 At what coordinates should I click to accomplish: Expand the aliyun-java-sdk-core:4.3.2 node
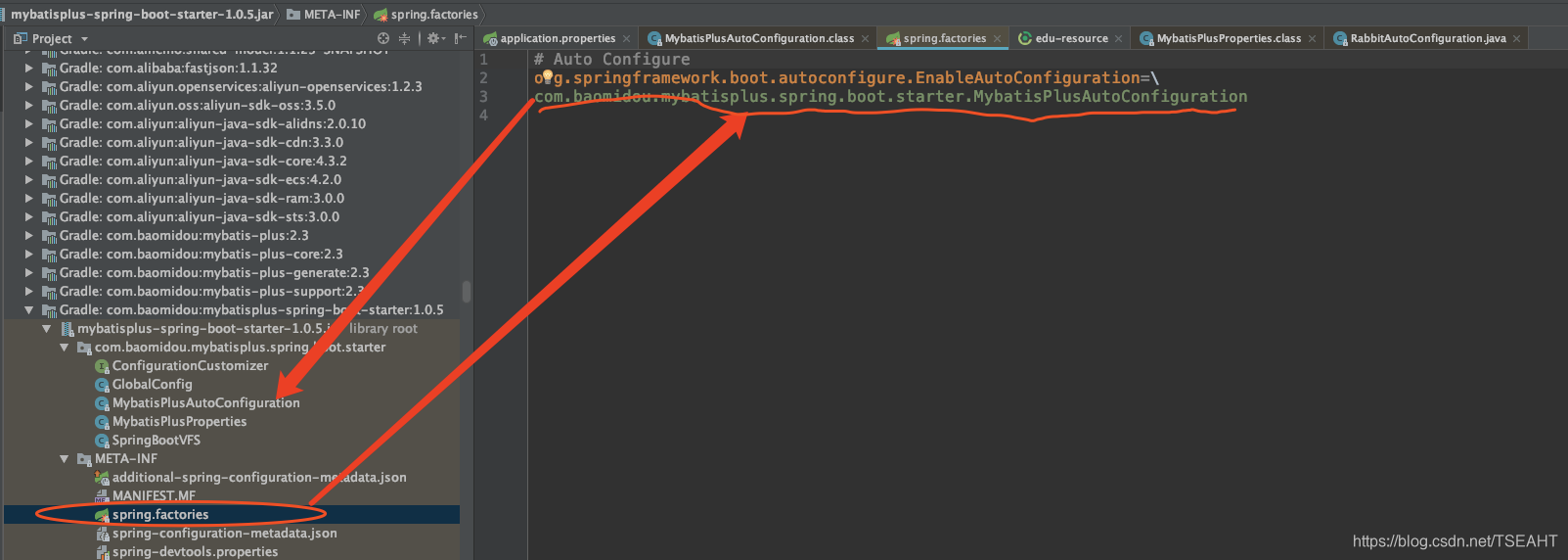(x=29, y=162)
